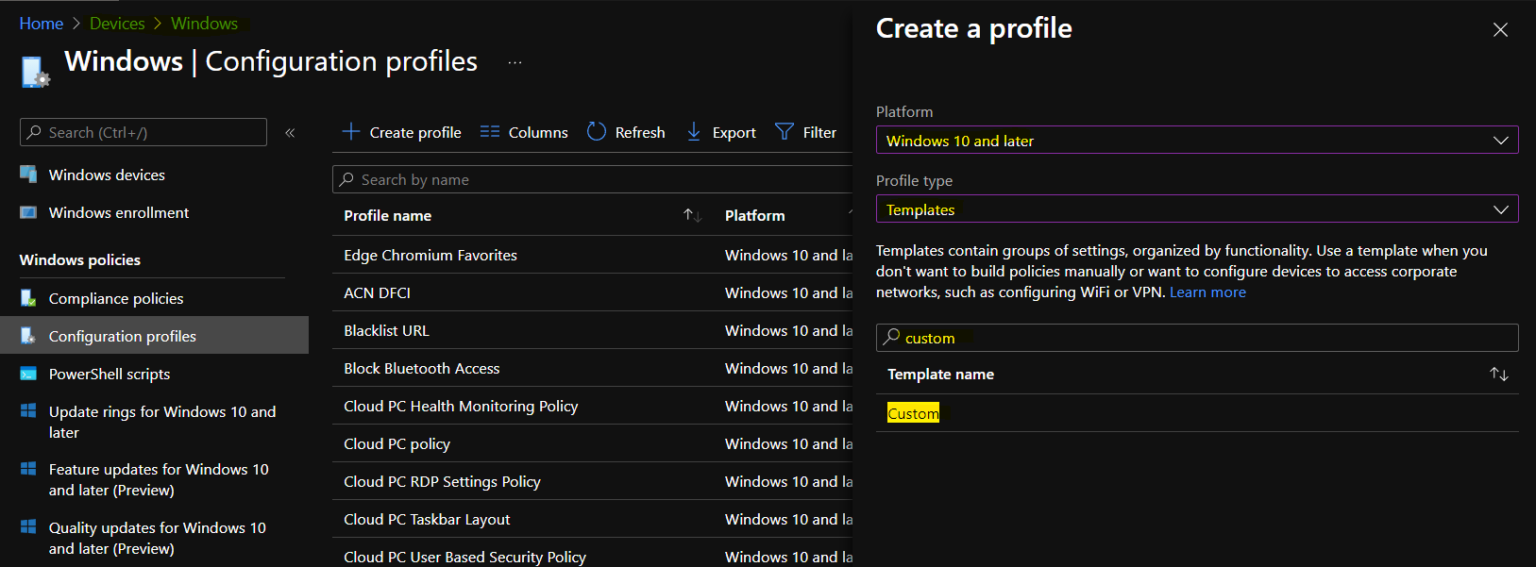Select Windows enrollment from the sidebar
The image size is (1536, 567).
click(x=118, y=212)
